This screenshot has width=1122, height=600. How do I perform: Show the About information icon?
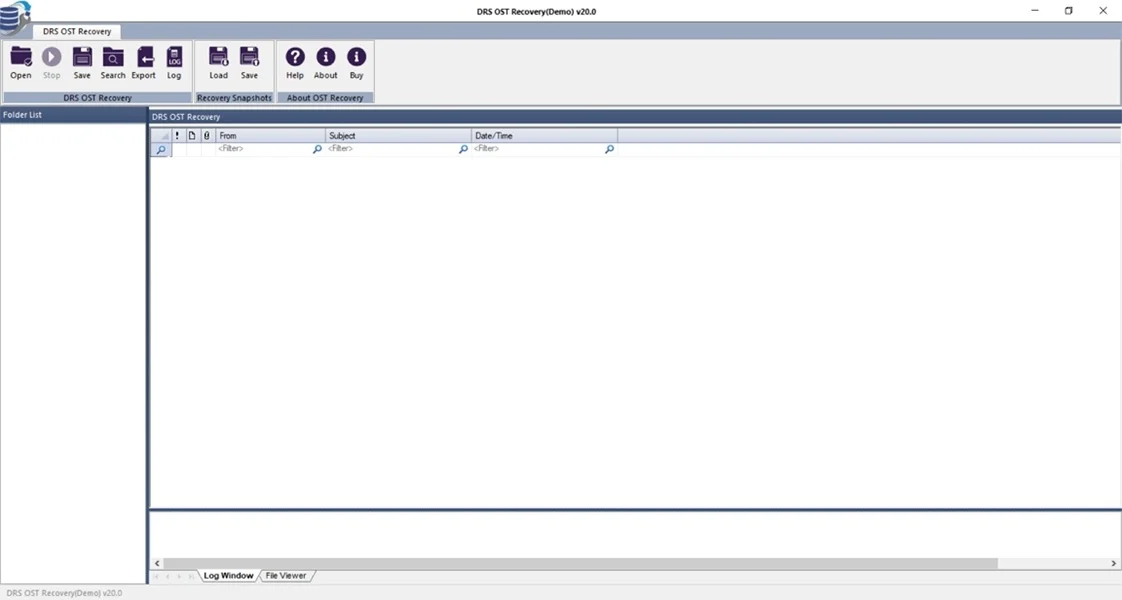click(x=326, y=62)
